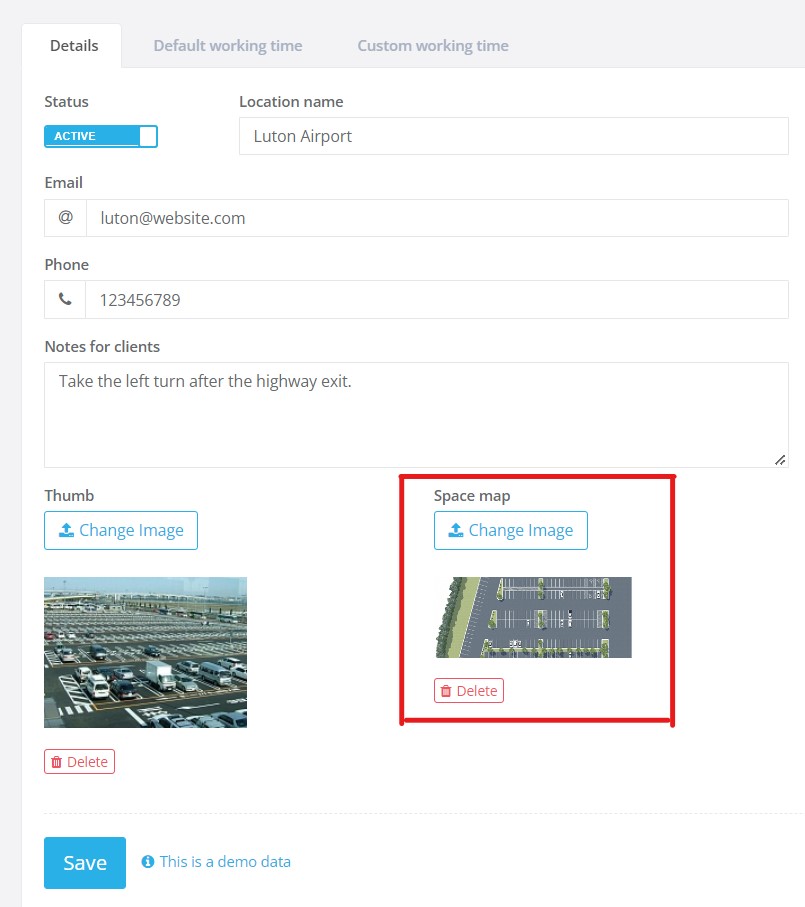Click the Thumb label
This screenshot has height=907, width=805.
[69, 496]
